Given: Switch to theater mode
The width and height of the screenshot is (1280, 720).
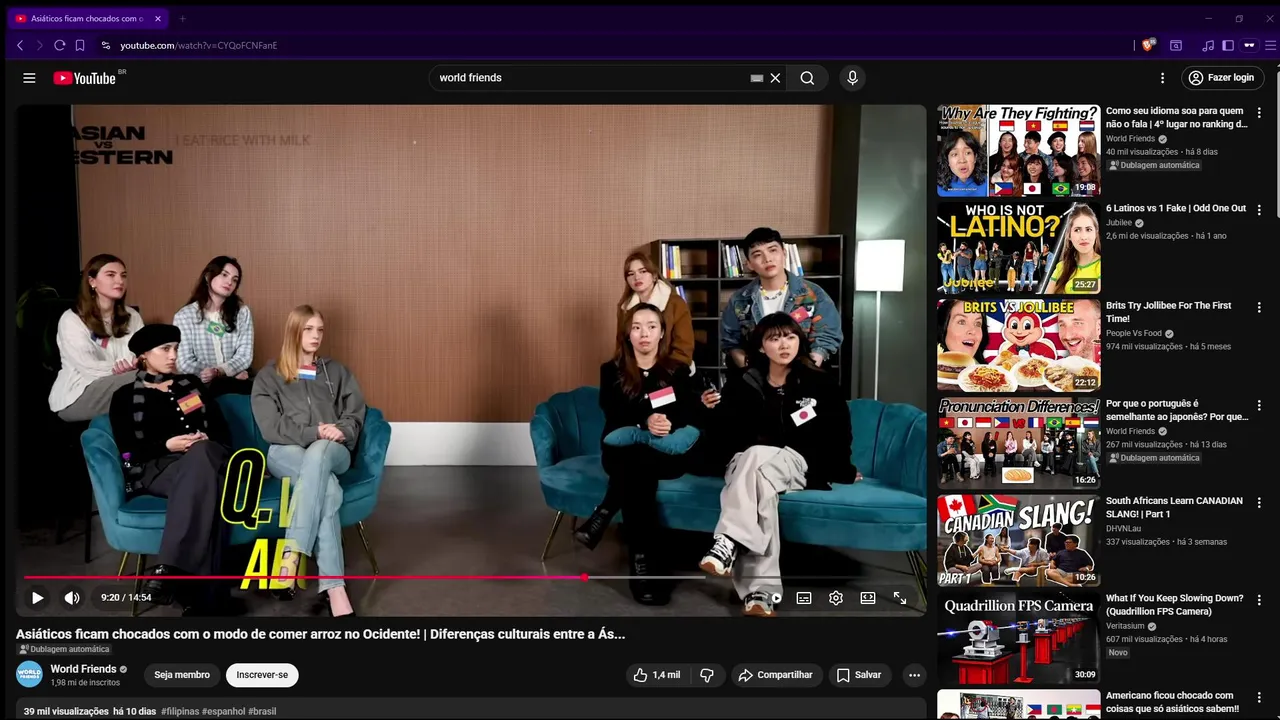Looking at the screenshot, I should tap(868, 598).
